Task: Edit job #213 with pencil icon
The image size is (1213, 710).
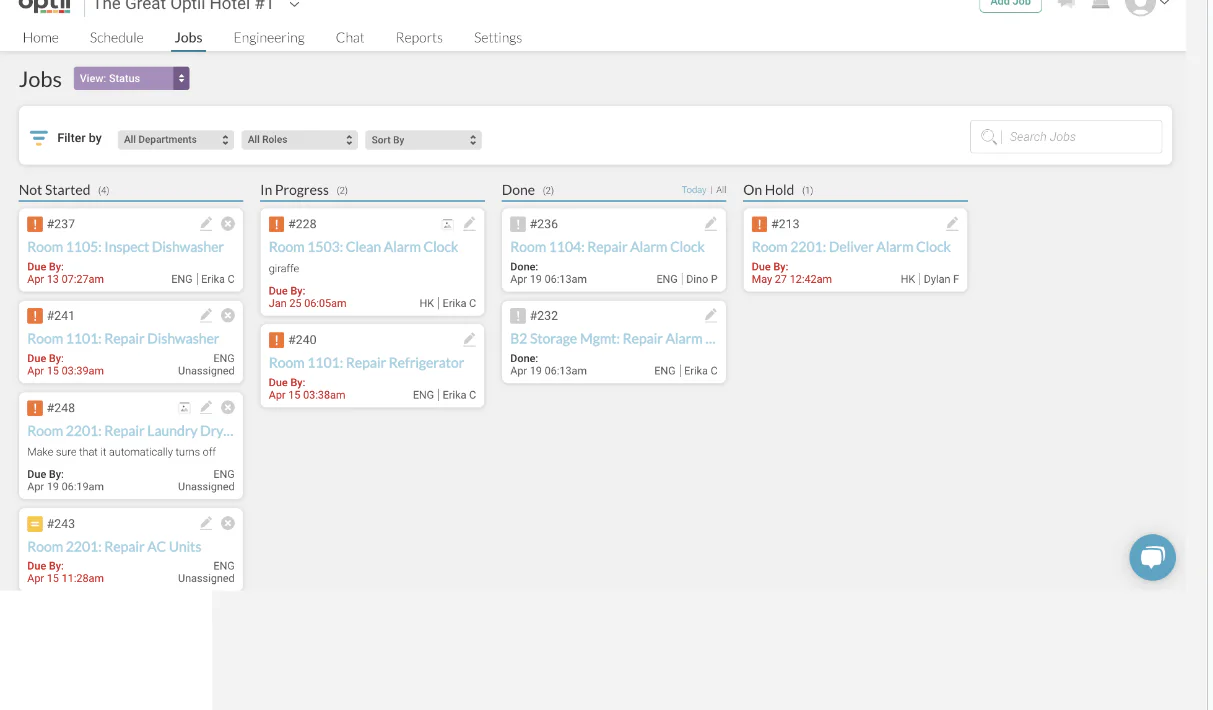Action: [952, 224]
